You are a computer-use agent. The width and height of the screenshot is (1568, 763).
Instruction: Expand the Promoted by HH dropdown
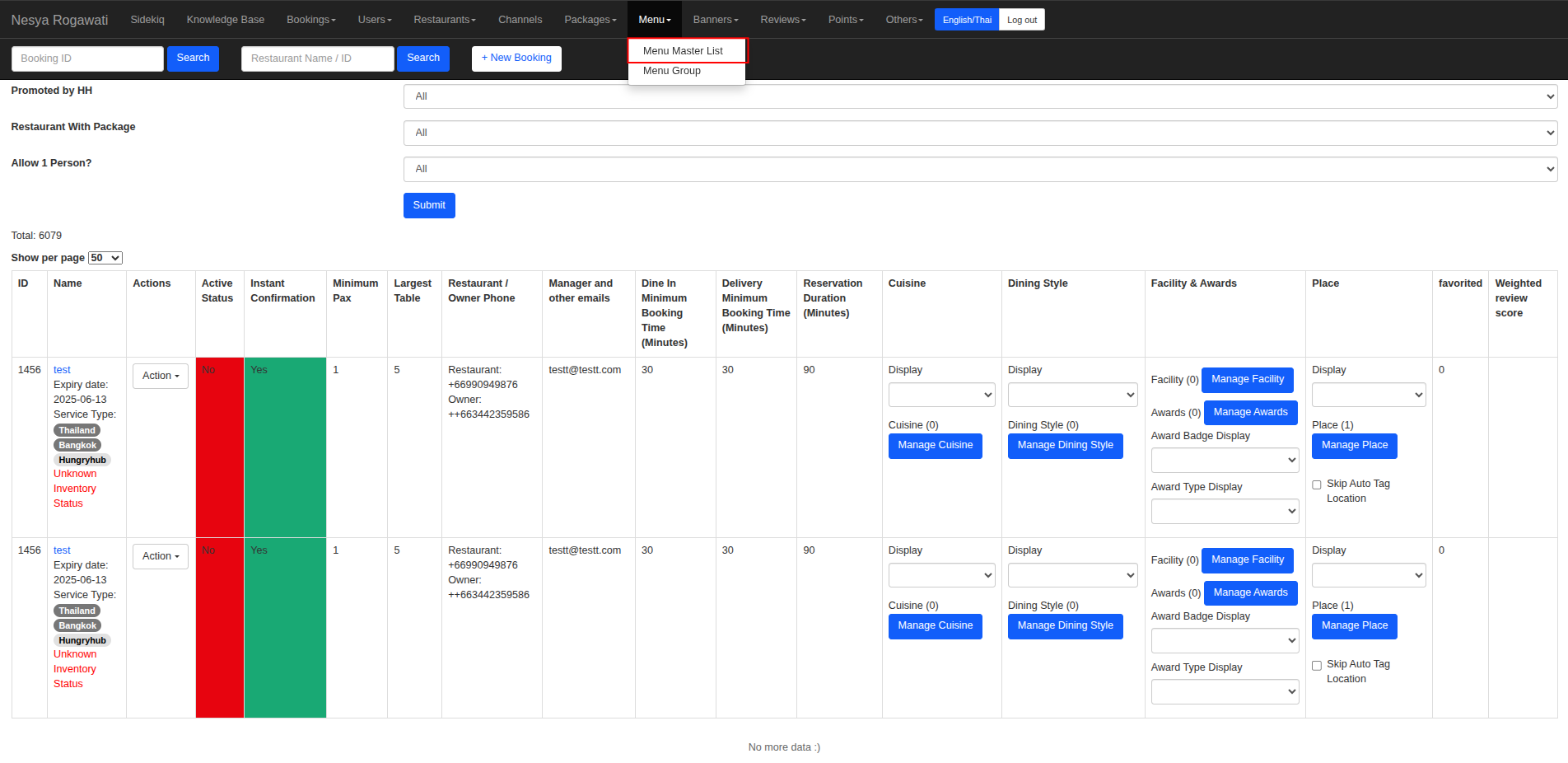979,96
